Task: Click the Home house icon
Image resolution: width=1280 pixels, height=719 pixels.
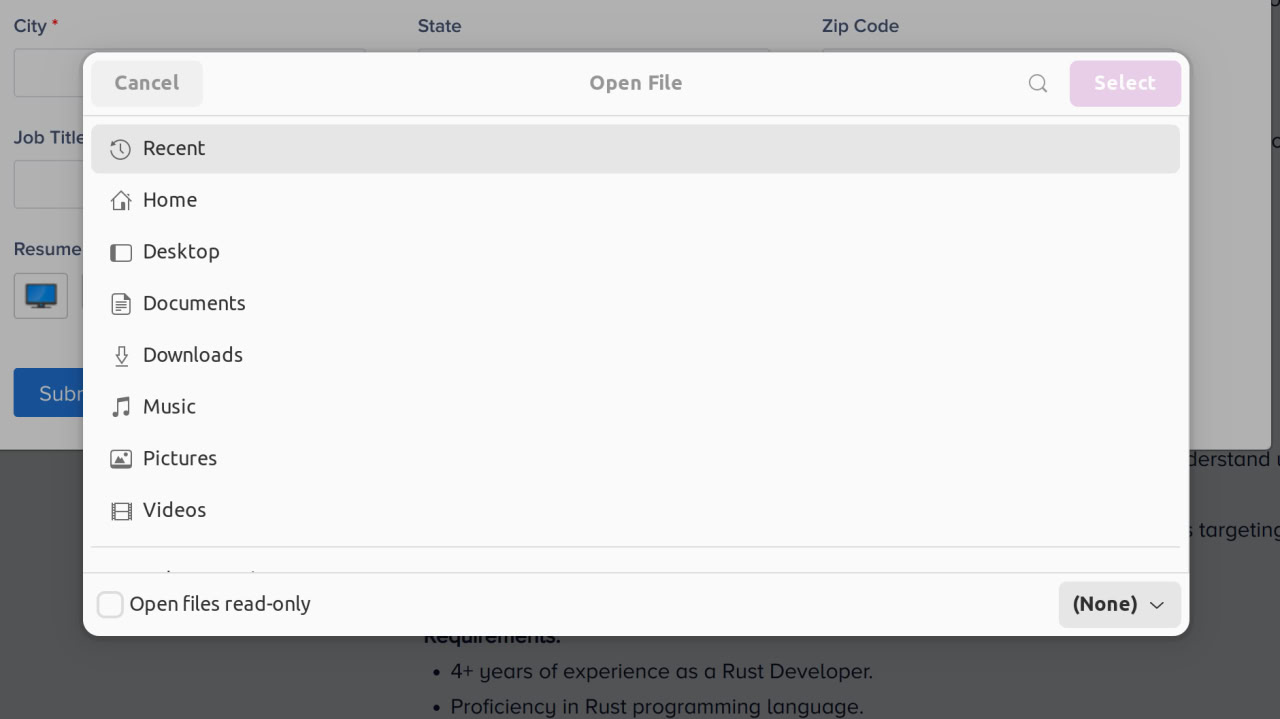Action: click(121, 200)
